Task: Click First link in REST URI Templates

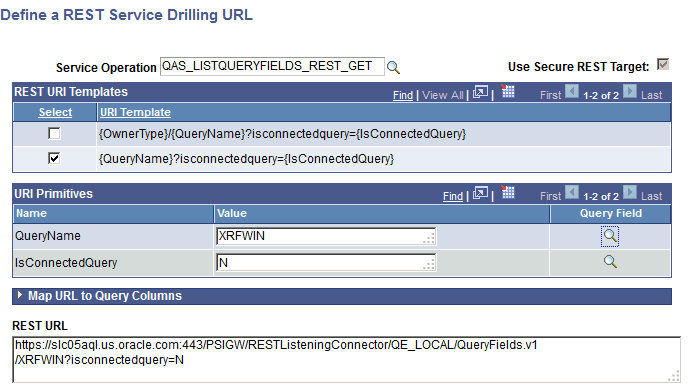Action: (550, 95)
